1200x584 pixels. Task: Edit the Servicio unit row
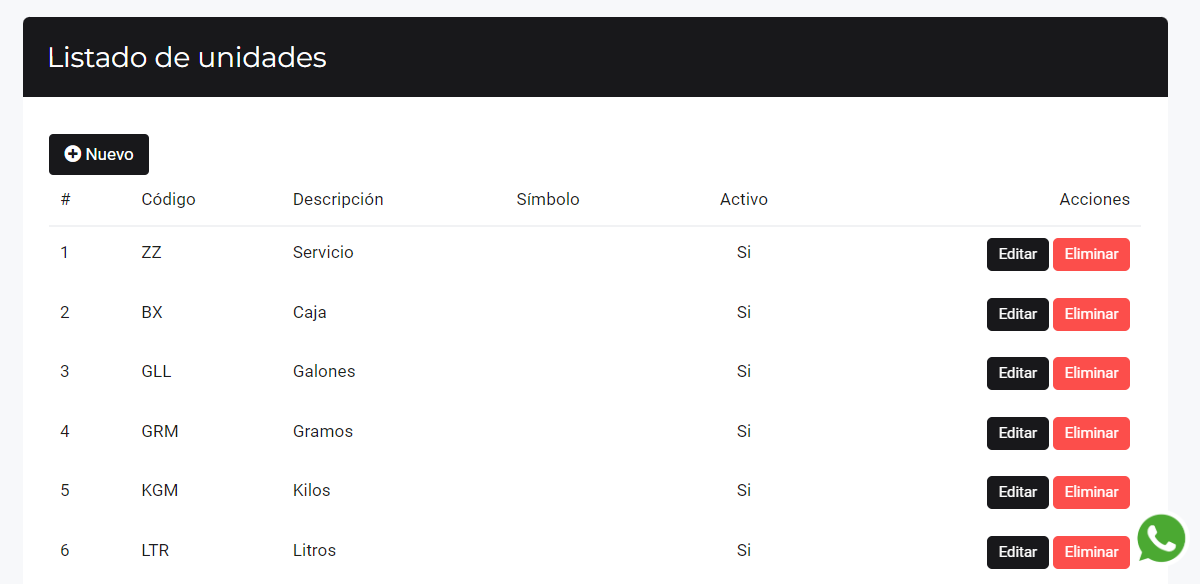(x=1017, y=254)
